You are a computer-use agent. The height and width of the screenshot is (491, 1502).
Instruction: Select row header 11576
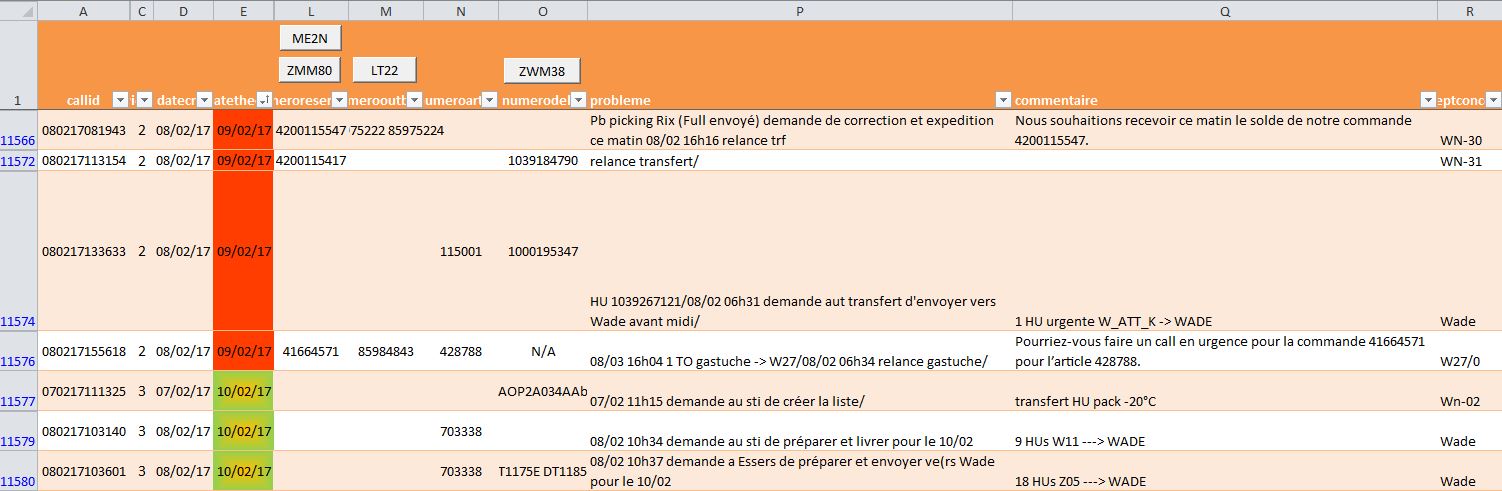[x=19, y=351]
